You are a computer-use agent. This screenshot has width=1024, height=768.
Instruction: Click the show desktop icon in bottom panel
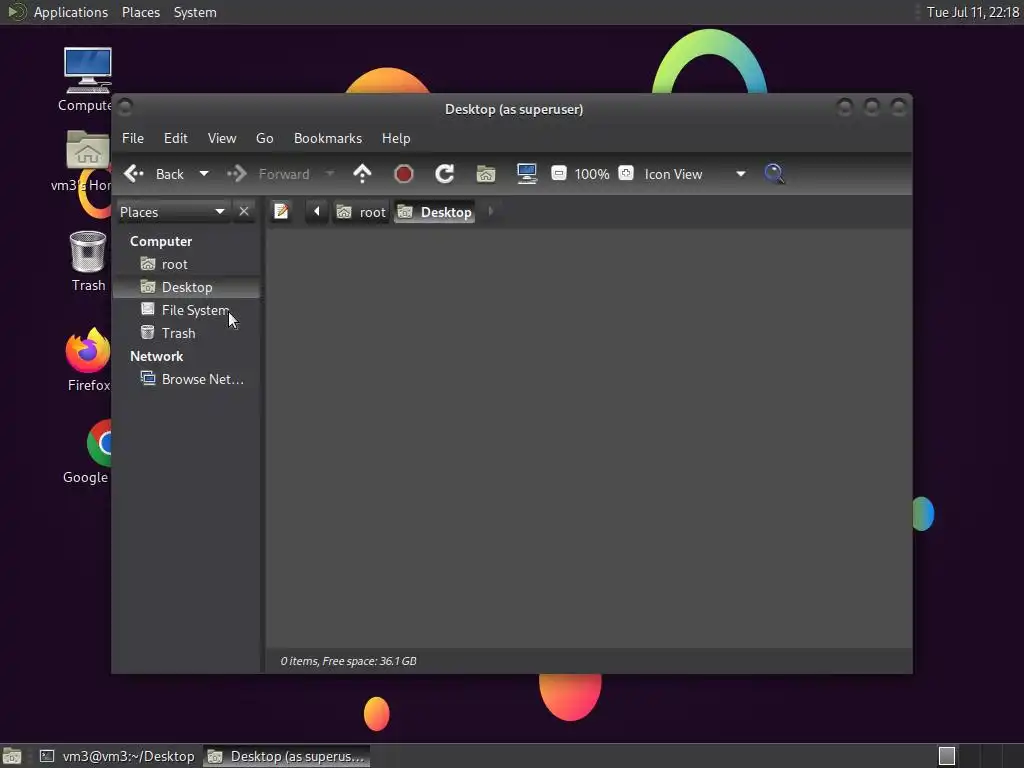(x=12, y=756)
